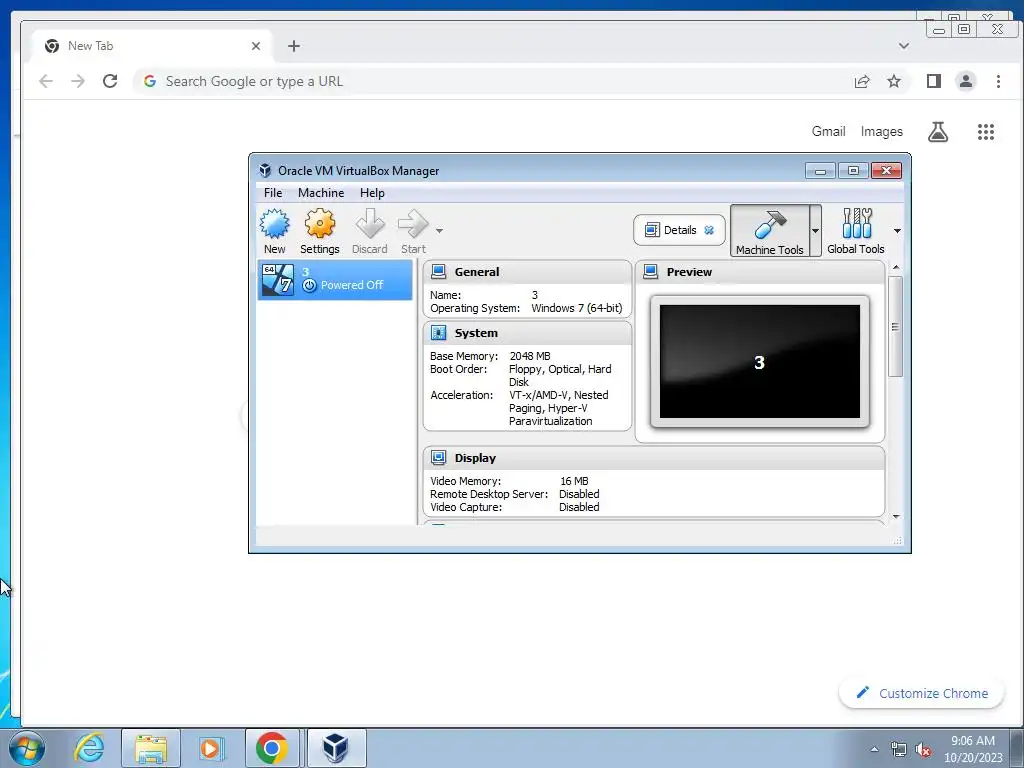The height and width of the screenshot is (768, 1024).
Task: Toggle the Chrome side panel icon
Action: (x=934, y=81)
